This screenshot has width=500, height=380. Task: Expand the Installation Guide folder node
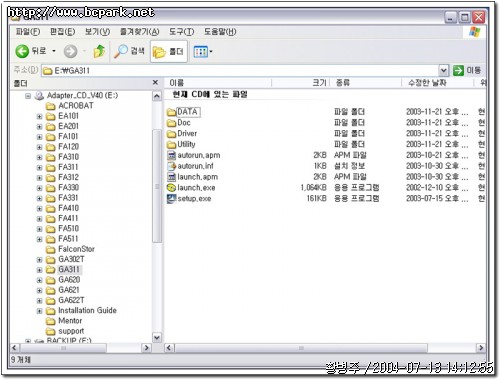tap(39, 311)
